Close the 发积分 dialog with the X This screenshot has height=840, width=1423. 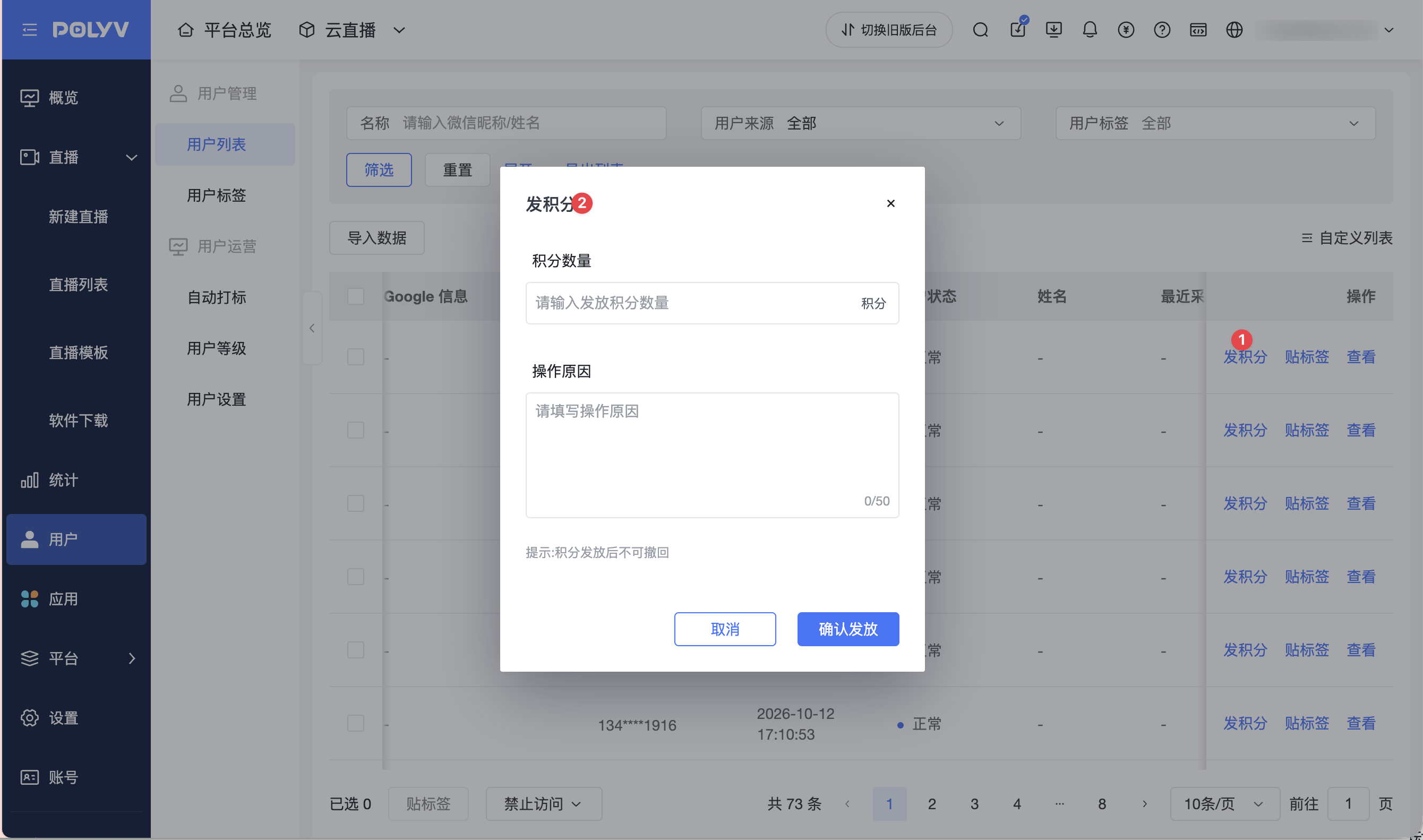pos(890,203)
